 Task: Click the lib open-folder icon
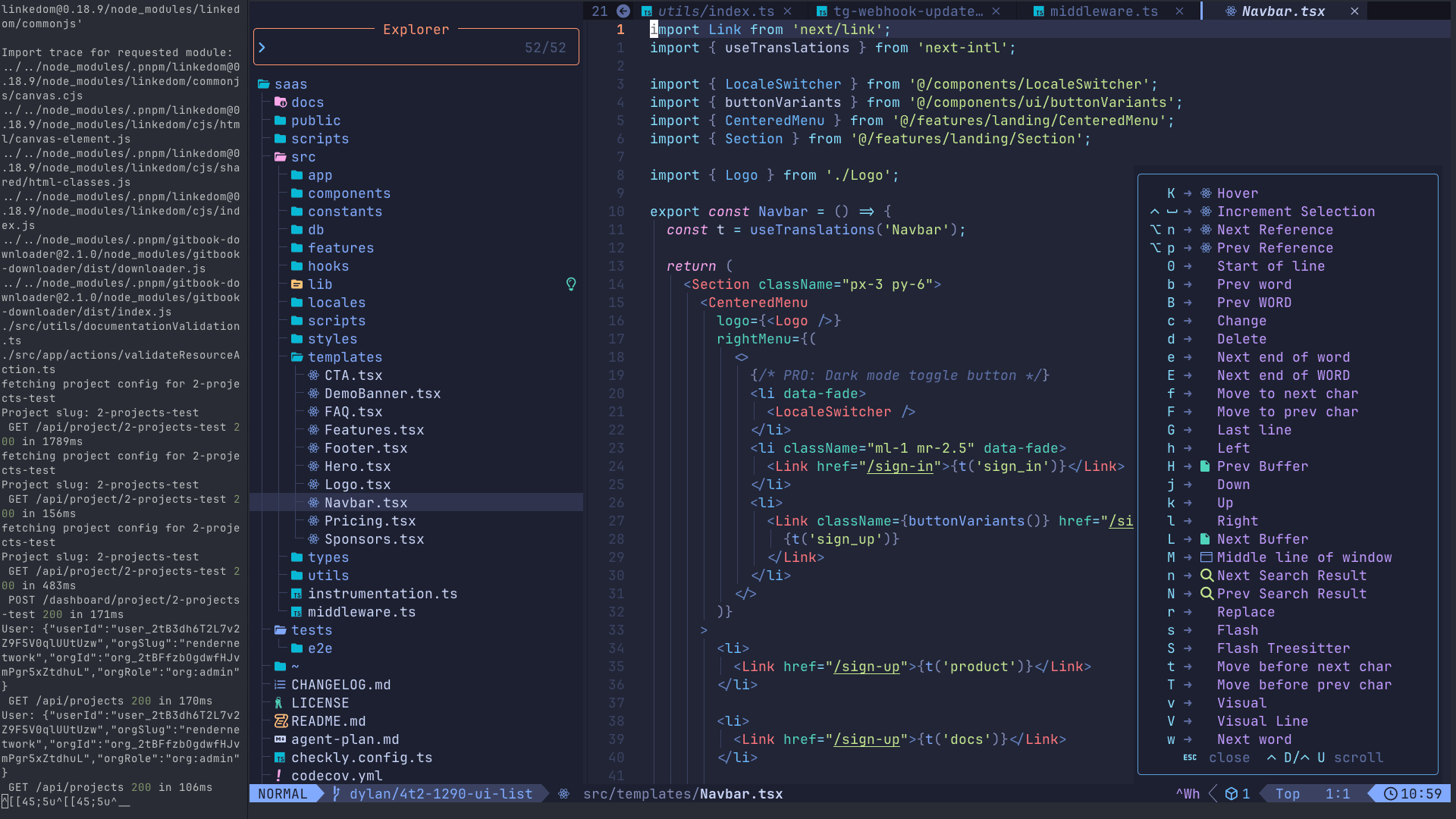click(x=297, y=284)
